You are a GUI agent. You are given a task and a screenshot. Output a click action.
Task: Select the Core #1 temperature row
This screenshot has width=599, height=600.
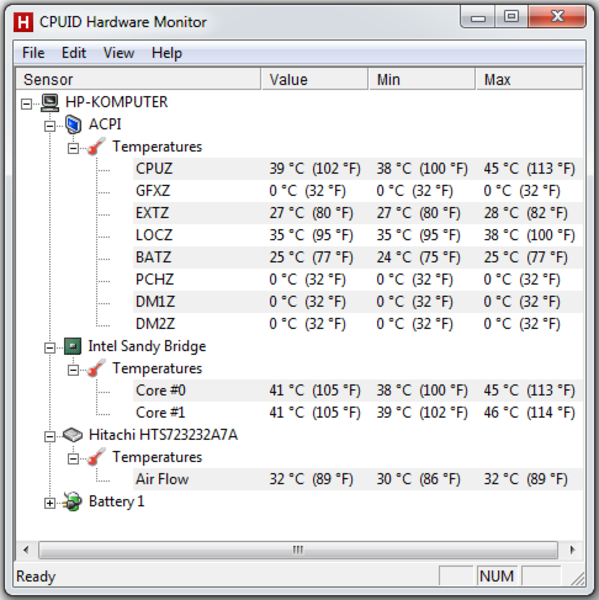coord(357,413)
